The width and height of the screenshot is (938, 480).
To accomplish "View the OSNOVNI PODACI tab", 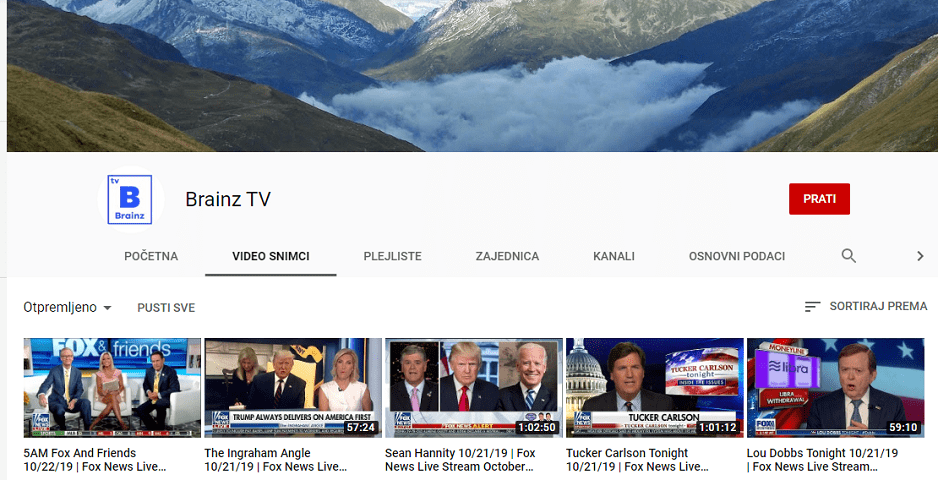I will click(x=737, y=256).
